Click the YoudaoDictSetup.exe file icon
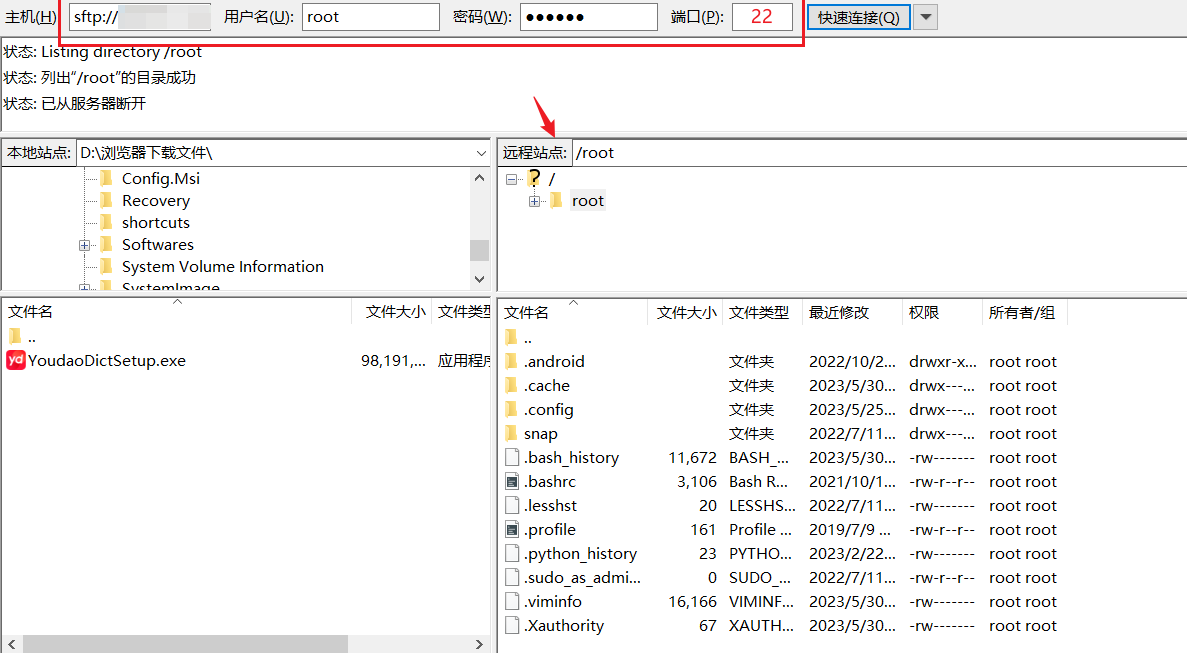1187x653 pixels. point(16,360)
